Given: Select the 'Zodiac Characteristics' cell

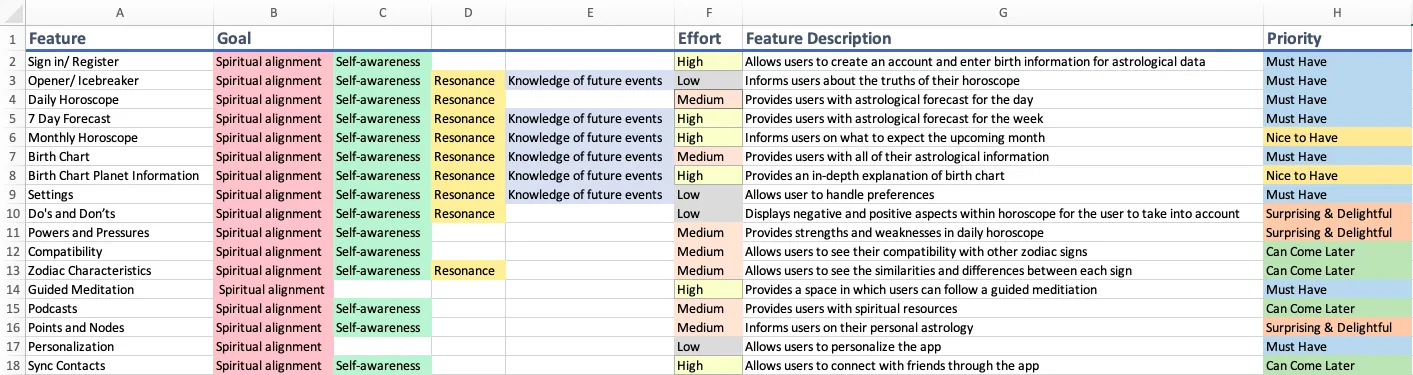Looking at the screenshot, I should tap(119, 271).
